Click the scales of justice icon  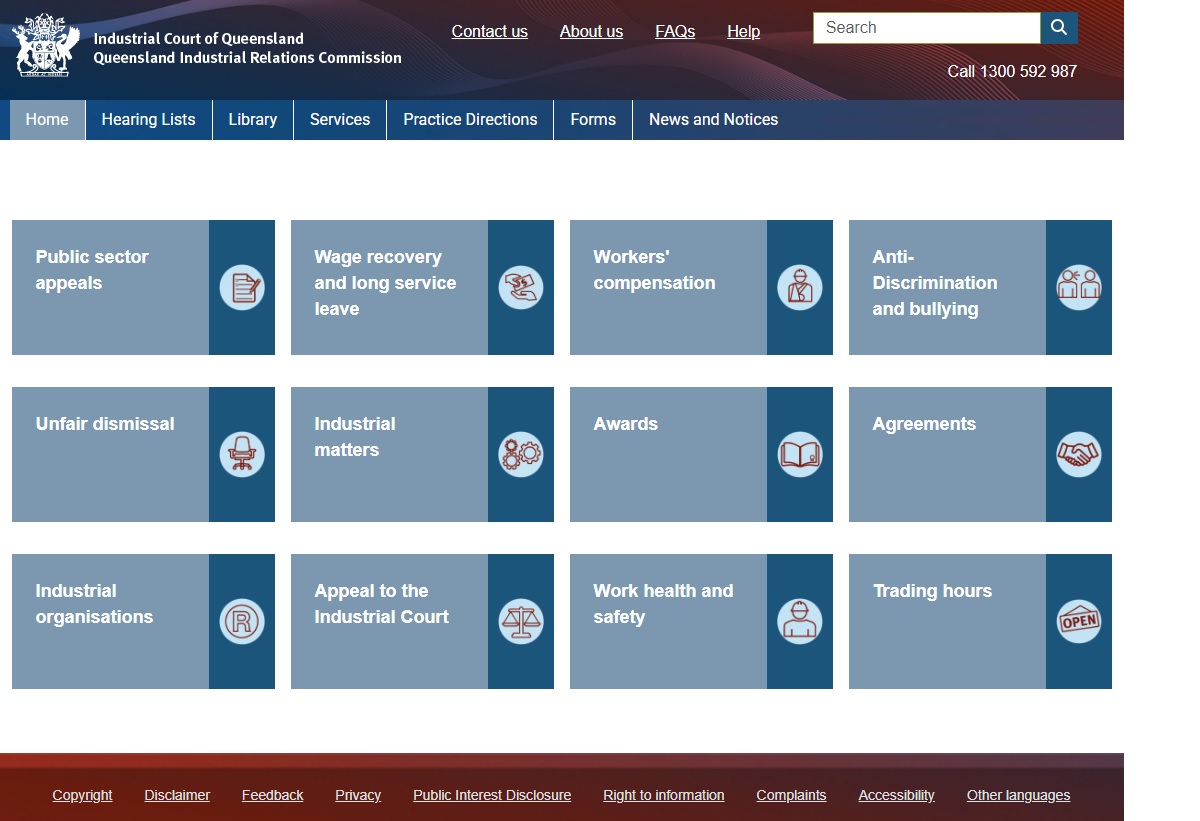click(x=521, y=622)
